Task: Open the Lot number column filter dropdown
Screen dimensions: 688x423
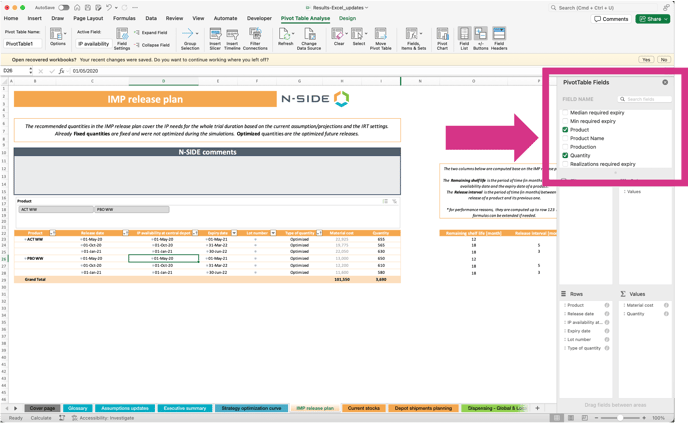Action: click(x=273, y=233)
